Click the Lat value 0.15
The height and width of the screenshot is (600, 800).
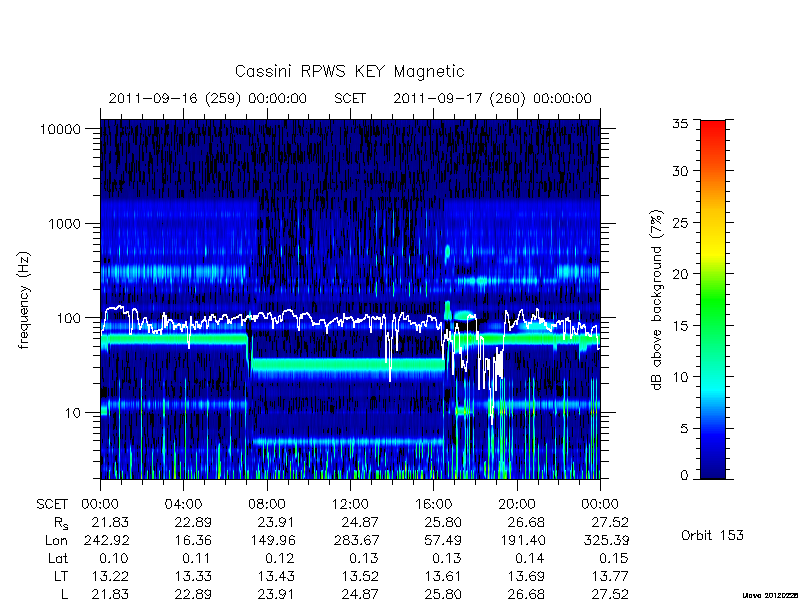[614, 559]
